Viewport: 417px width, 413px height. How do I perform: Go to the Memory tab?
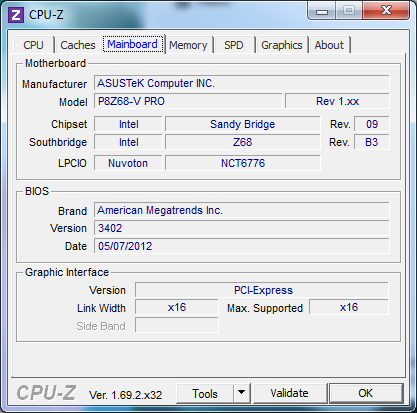coord(188,45)
